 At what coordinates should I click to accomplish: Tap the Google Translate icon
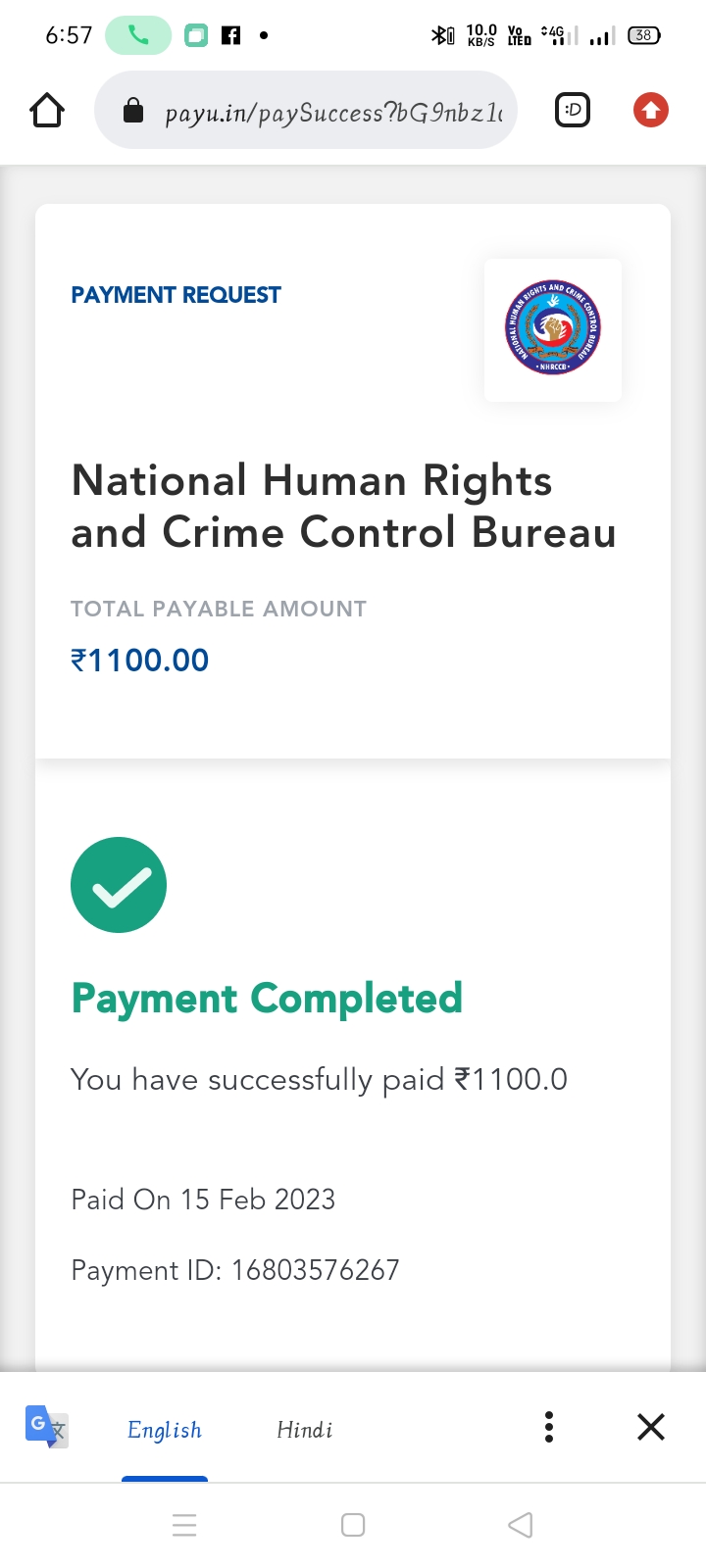click(x=46, y=1427)
